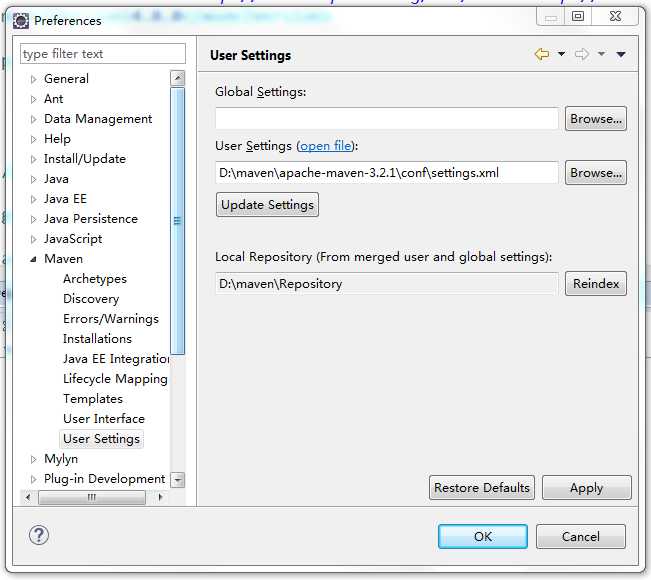Expand the Install/Update node
The image size is (651, 580).
pos(34,159)
